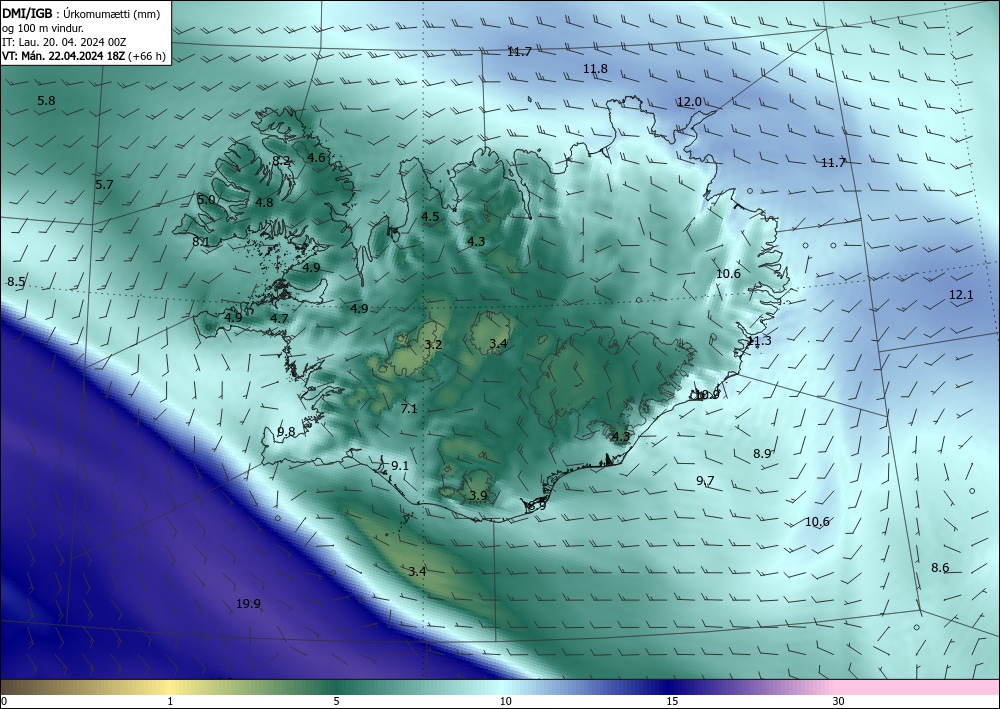Click the 5.8 map value
The height and width of the screenshot is (709, 1000).
pos(47,101)
